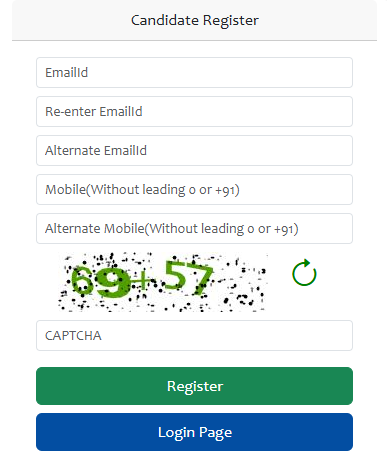Click the Re-enter EmailId text box
This screenshot has width=387, height=466.
194,111
